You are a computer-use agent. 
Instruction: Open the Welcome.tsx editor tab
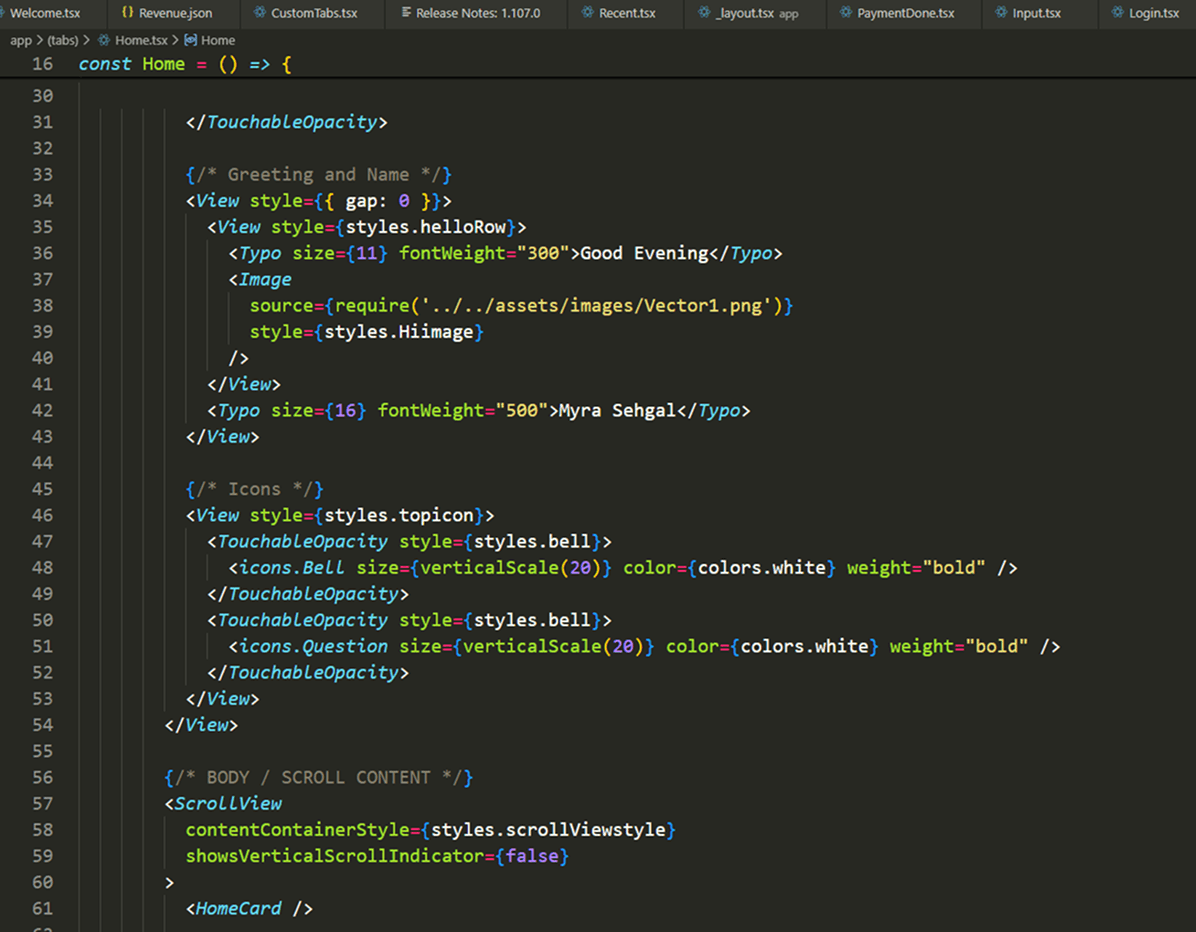45,13
